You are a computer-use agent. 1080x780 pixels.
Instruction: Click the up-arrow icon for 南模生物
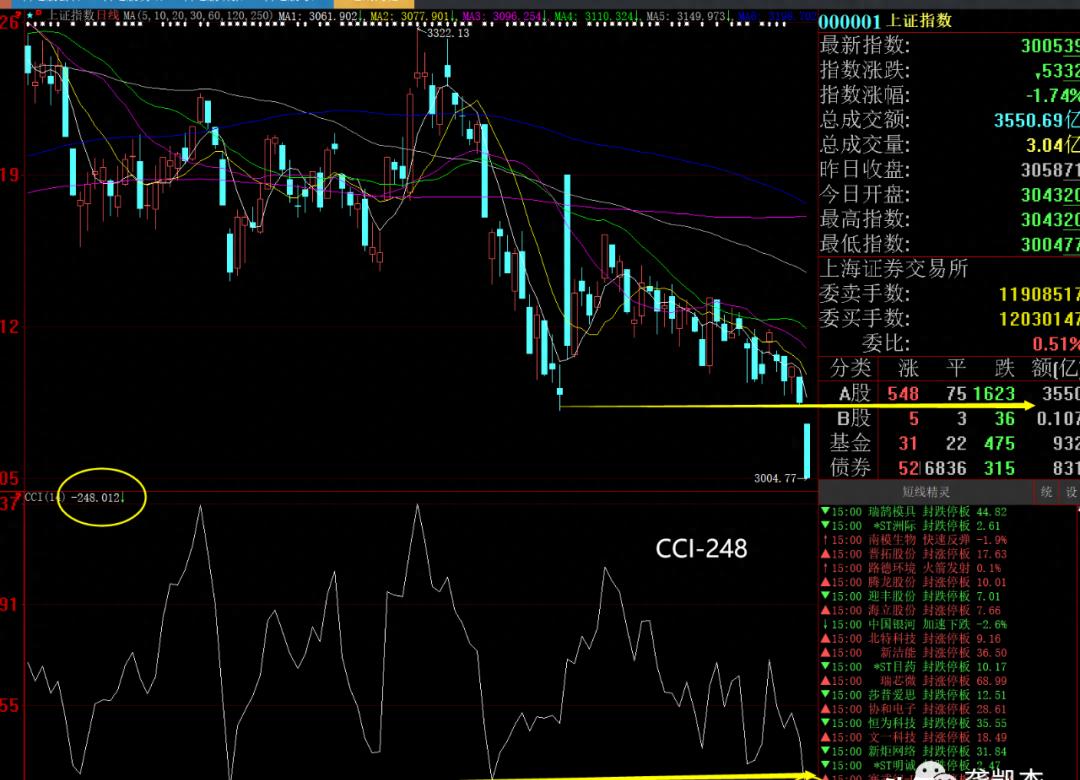(x=824, y=540)
